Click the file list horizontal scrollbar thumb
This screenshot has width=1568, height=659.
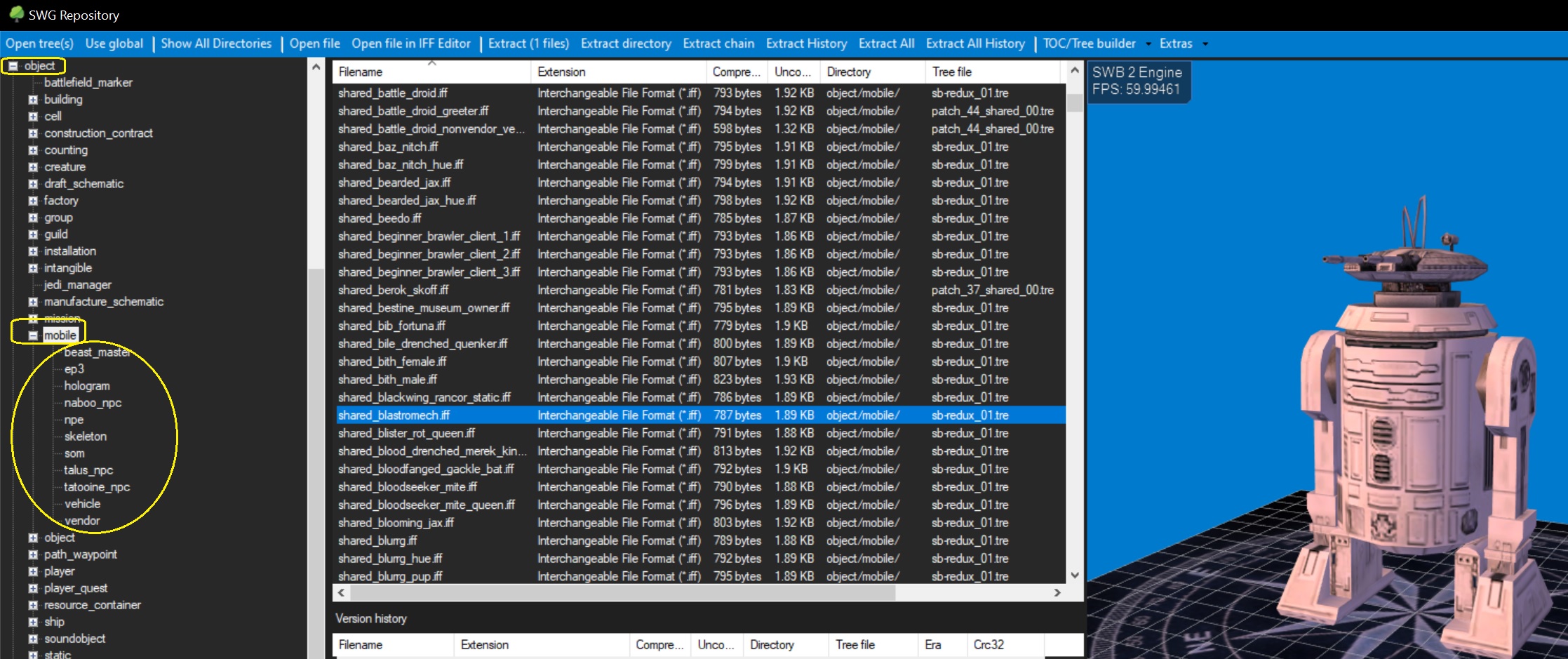tap(623, 593)
